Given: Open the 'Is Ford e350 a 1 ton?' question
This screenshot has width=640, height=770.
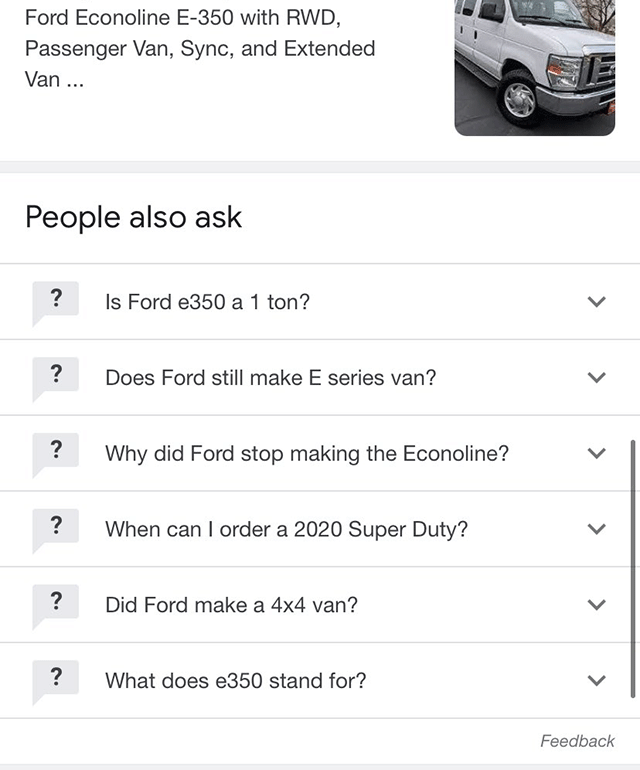Looking at the screenshot, I should pyautogui.click(x=207, y=302).
